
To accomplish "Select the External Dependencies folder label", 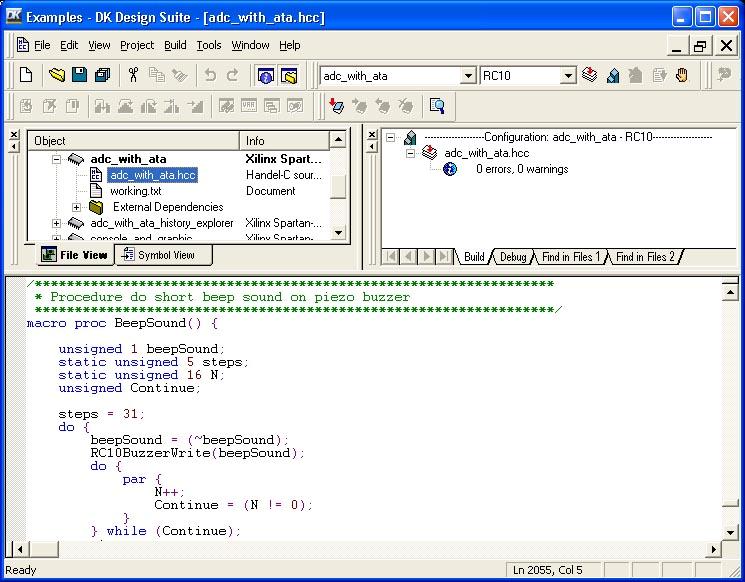I will (x=168, y=207).
